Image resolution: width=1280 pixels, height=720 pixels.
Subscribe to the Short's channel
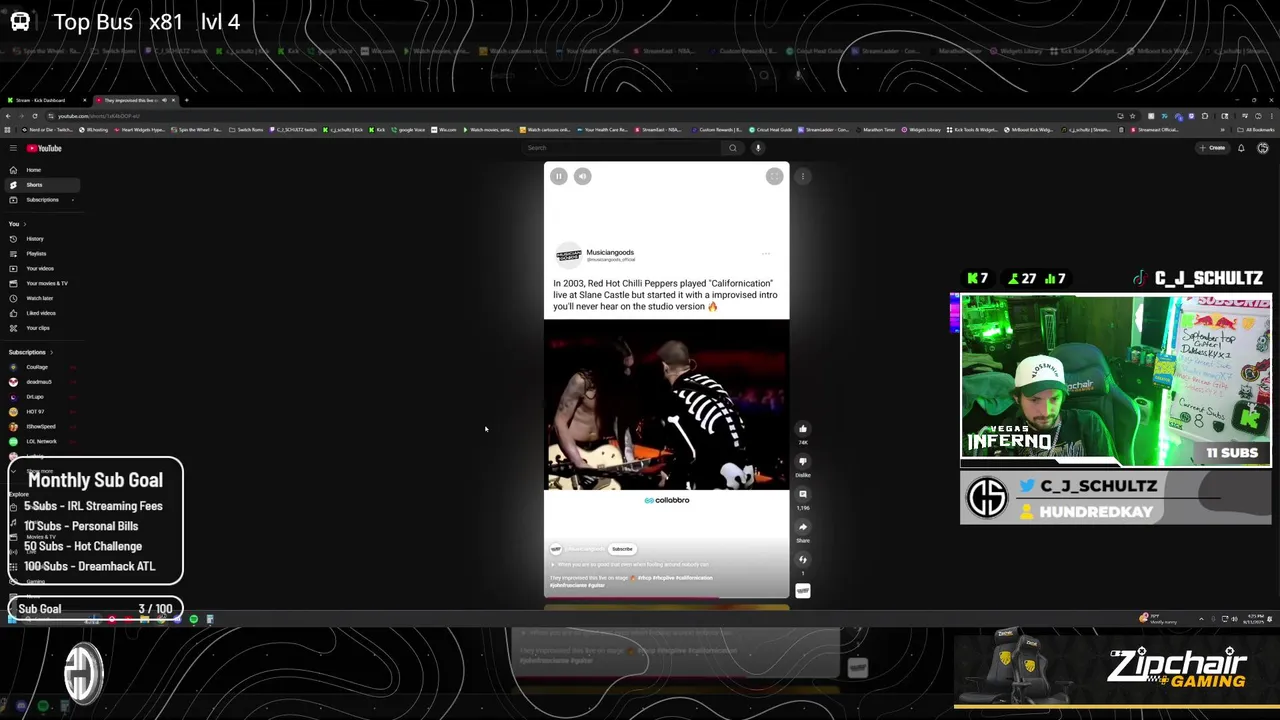(622, 549)
